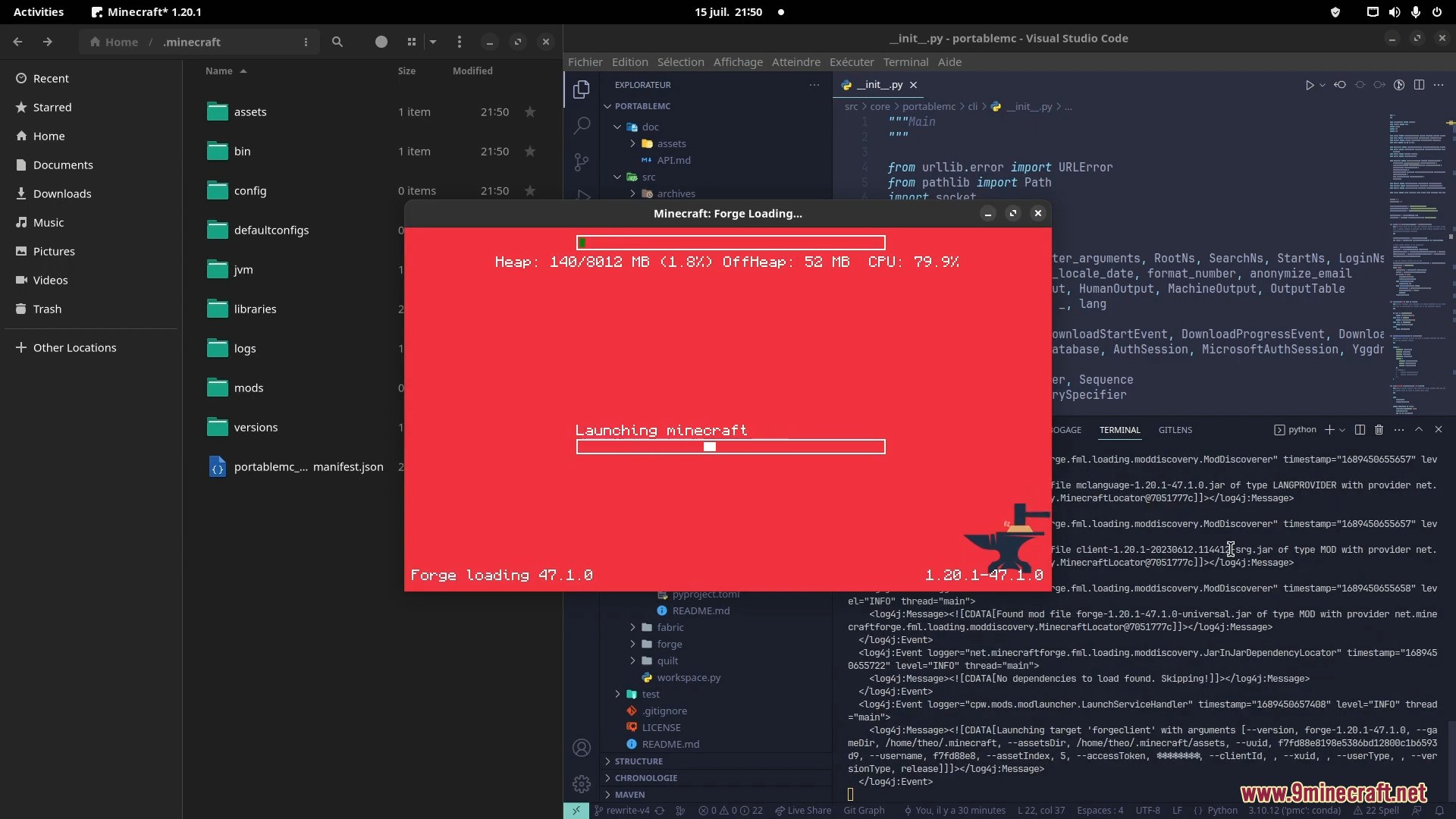Switch to the GITLENS panel tab

coord(1175,430)
